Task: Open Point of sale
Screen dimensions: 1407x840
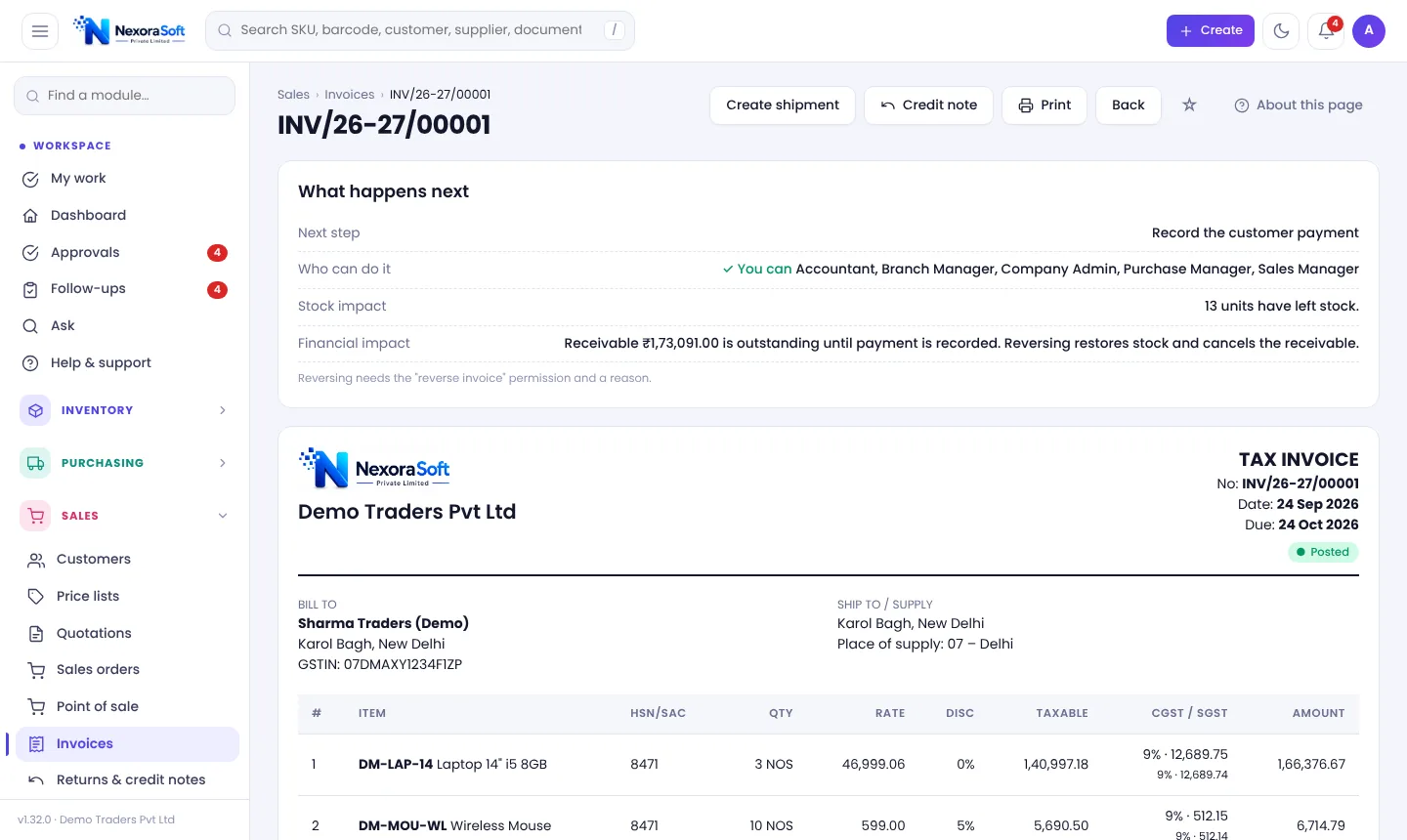Action: point(127,707)
